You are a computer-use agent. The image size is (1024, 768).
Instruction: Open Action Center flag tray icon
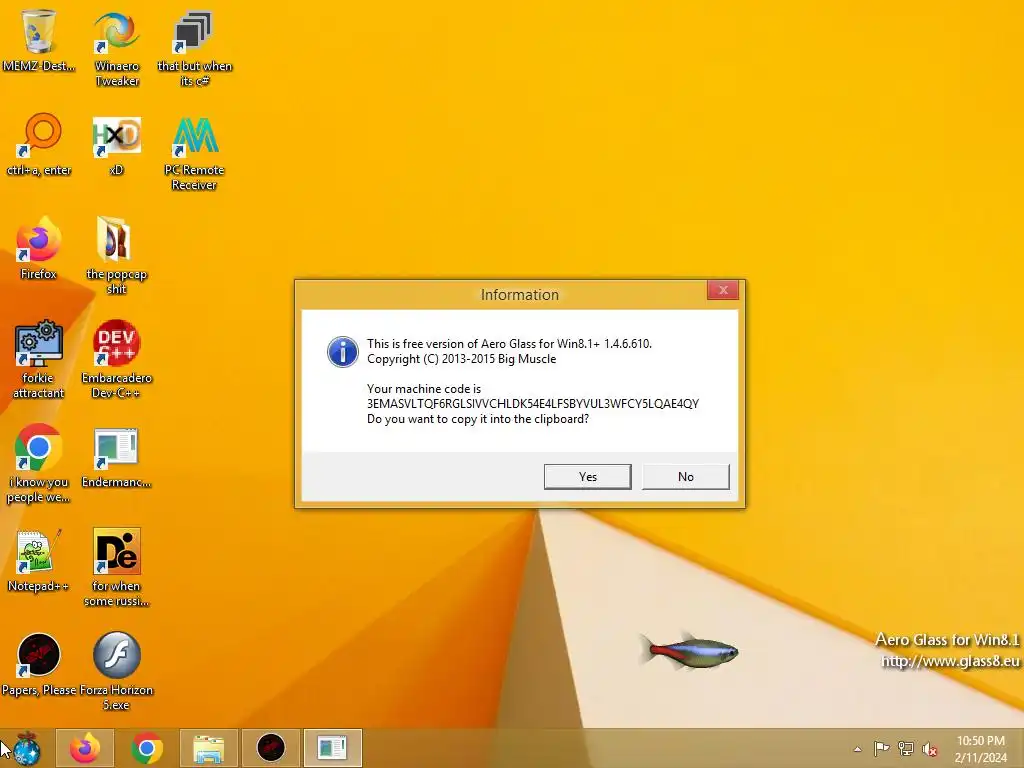click(881, 748)
